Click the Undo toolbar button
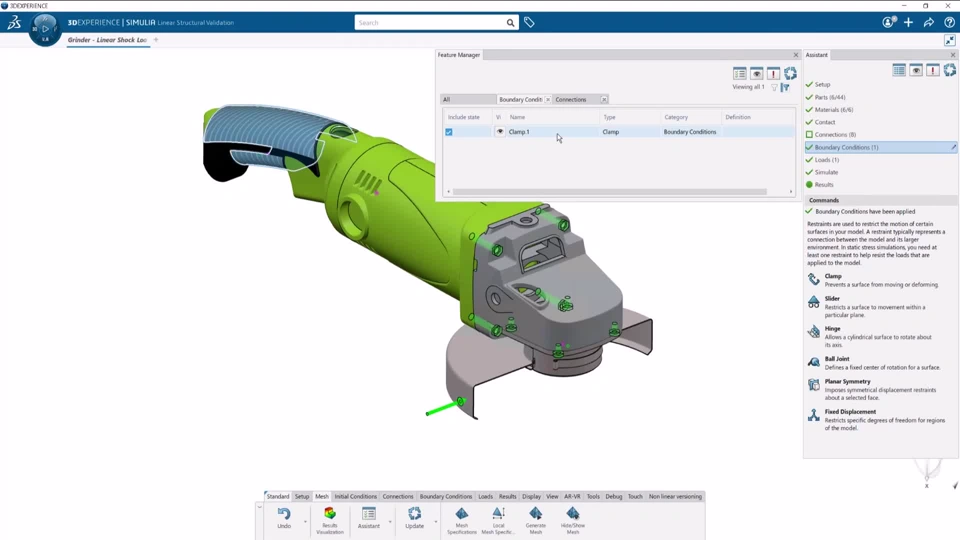 (284, 518)
